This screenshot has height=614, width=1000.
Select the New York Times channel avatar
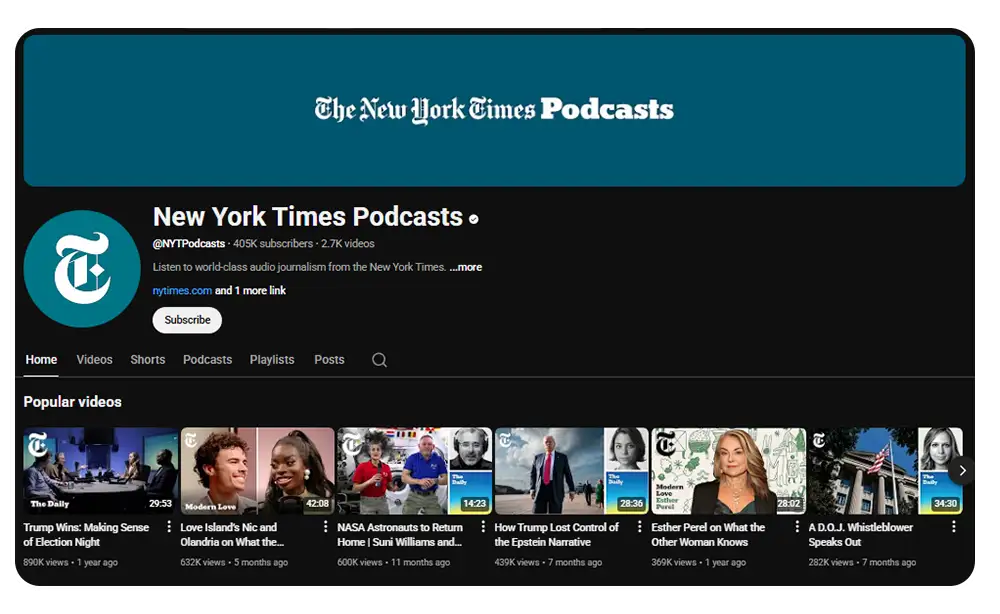[82, 267]
